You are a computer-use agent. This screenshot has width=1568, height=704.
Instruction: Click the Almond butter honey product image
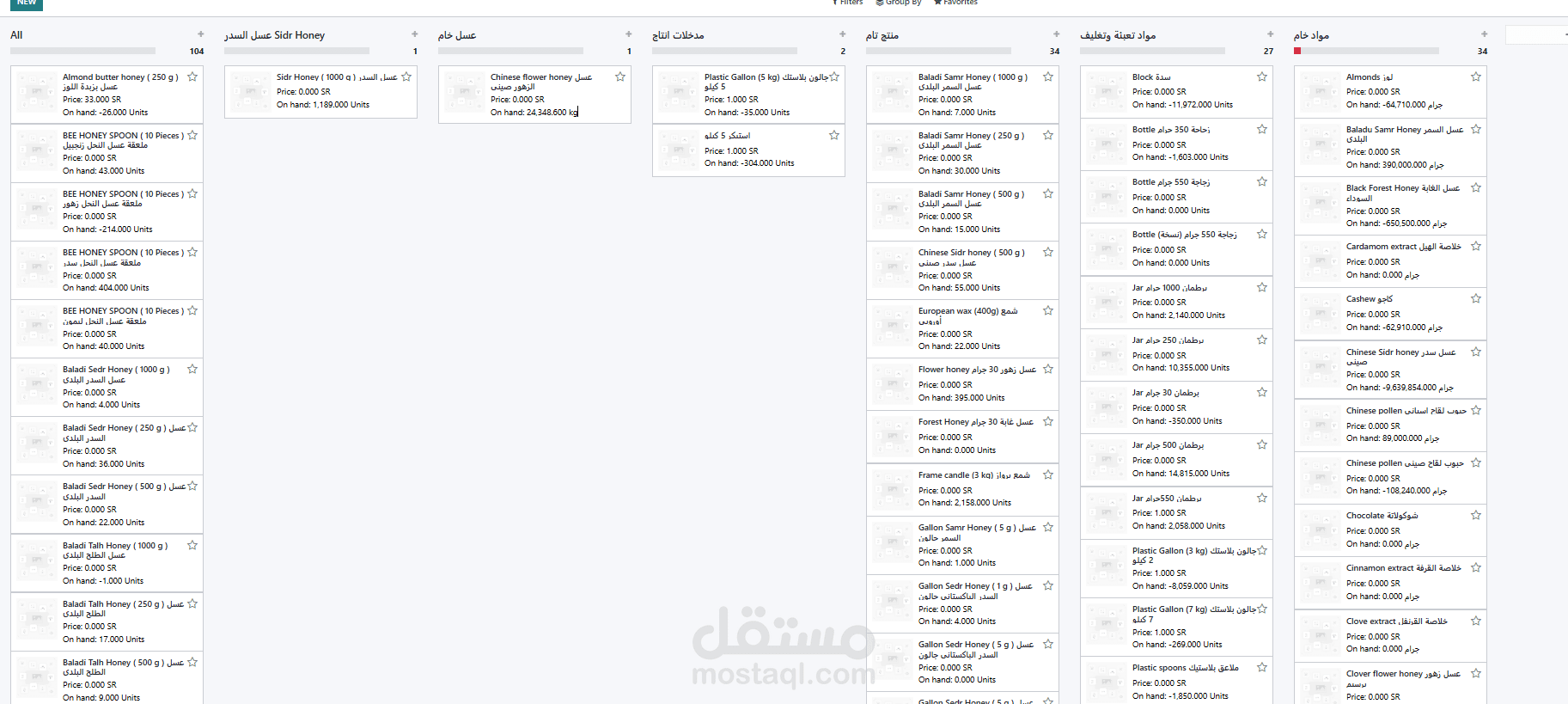click(37, 93)
